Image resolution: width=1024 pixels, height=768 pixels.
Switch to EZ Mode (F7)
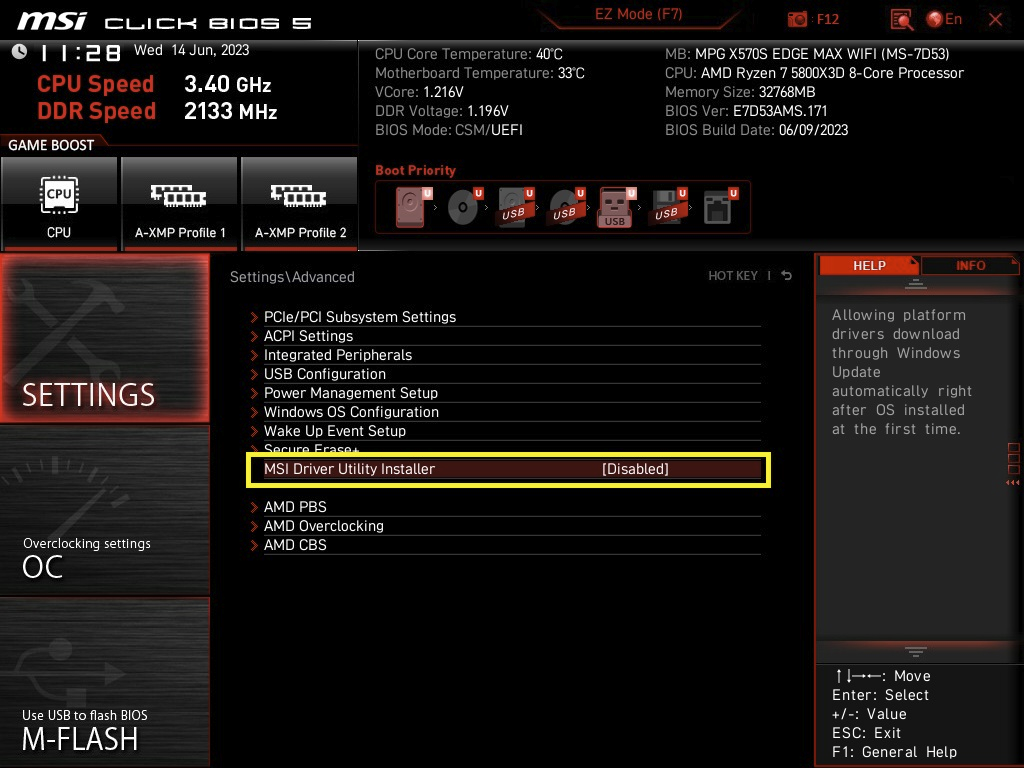point(638,14)
